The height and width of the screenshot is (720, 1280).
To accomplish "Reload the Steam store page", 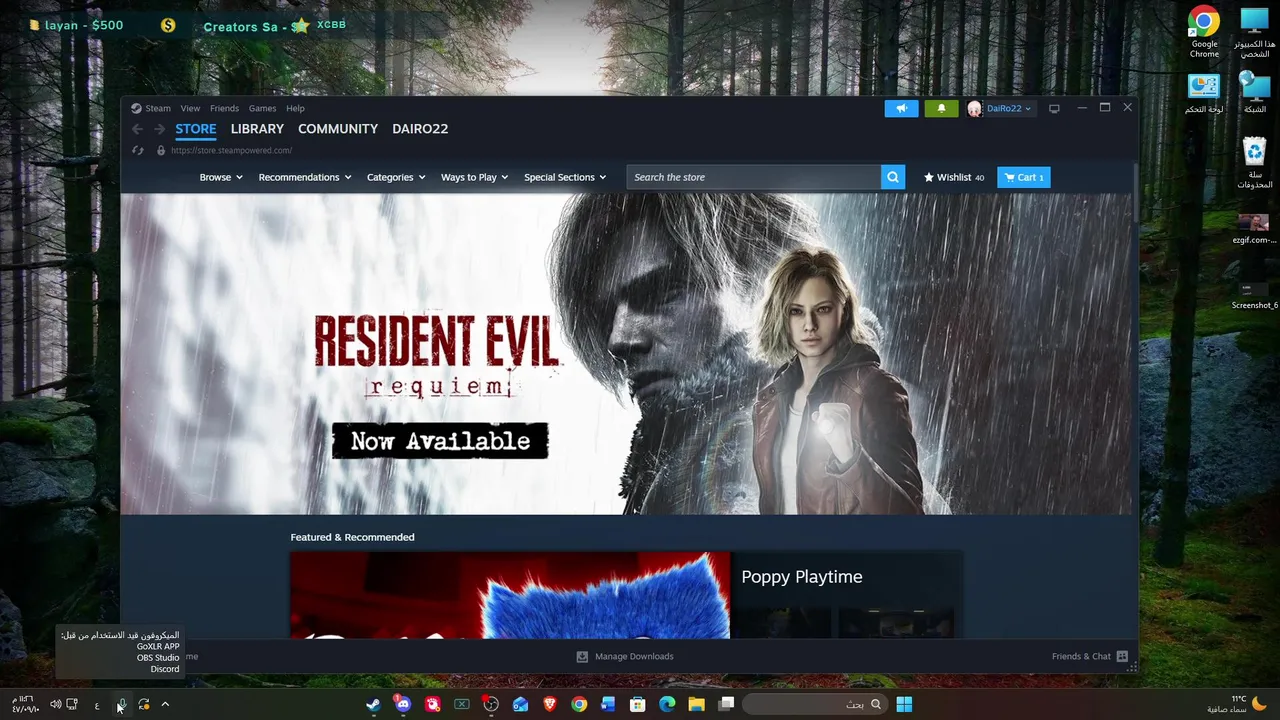I will point(138,150).
